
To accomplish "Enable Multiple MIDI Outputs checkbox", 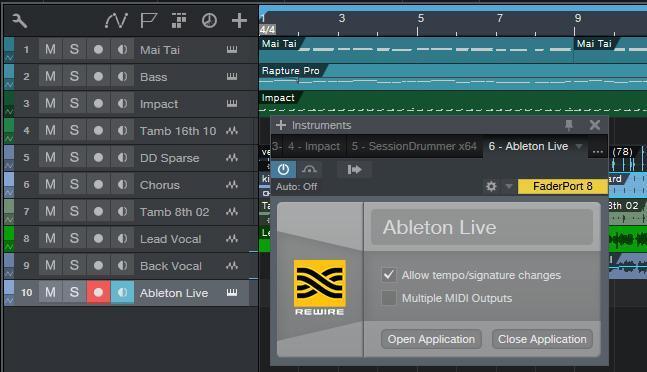I will tap(389, 298).
